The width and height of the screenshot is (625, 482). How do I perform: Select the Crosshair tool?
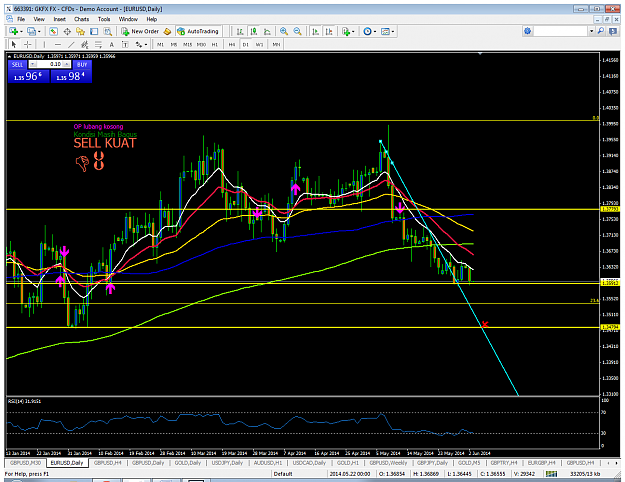pos(27,44)
